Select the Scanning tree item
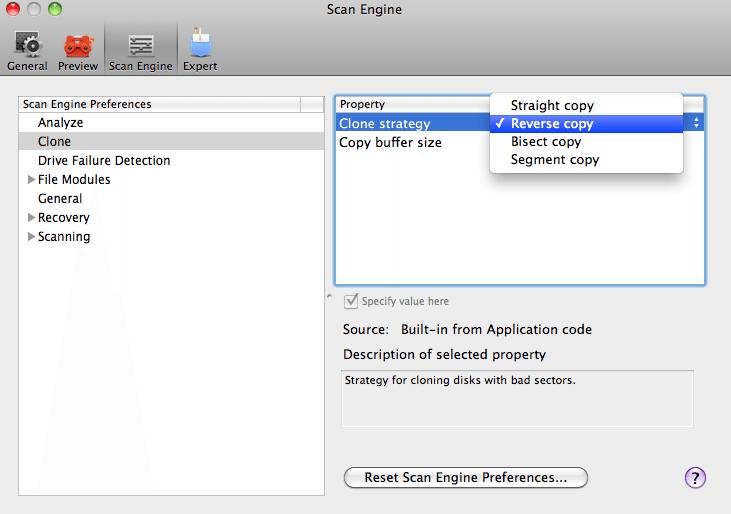 click(172, 237)
